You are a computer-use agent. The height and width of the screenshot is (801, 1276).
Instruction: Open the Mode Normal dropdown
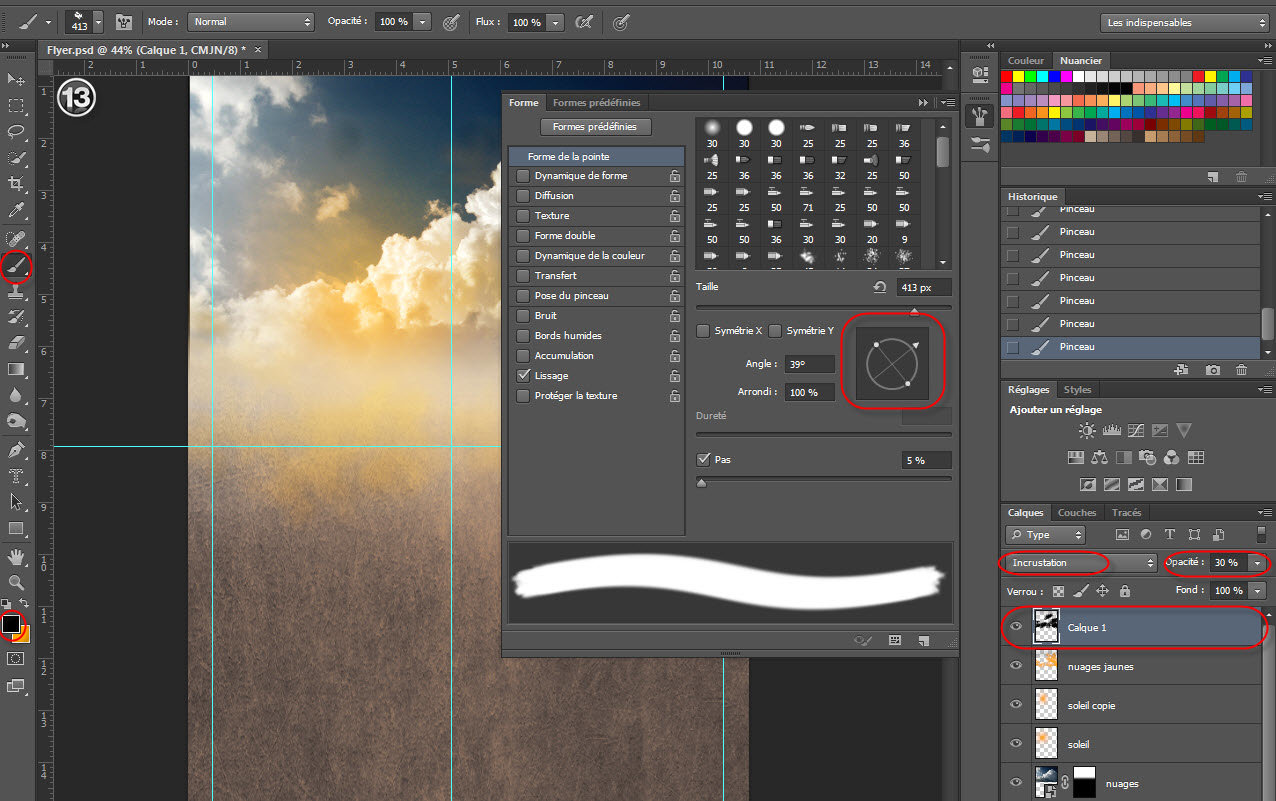[251, 21]
